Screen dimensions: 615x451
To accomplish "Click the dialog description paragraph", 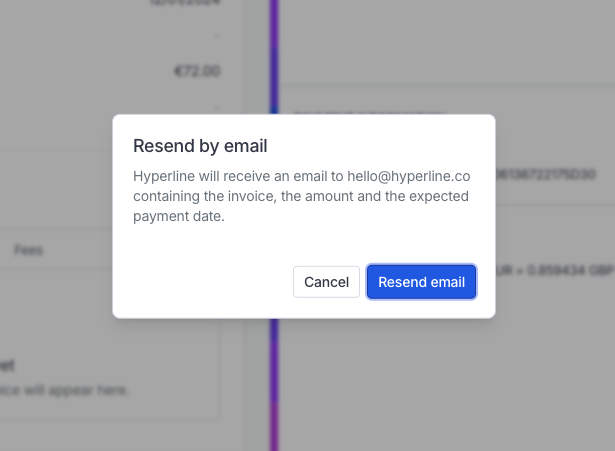I will point(302,196).
